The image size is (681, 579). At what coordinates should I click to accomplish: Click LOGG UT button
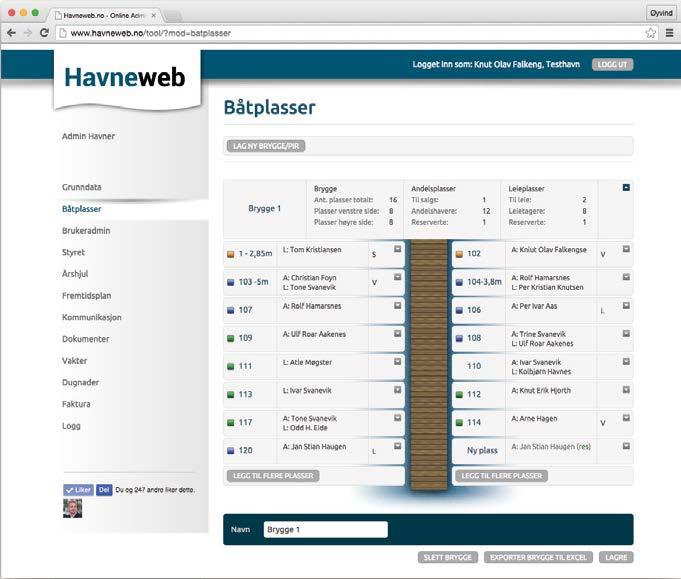point(612,65)
